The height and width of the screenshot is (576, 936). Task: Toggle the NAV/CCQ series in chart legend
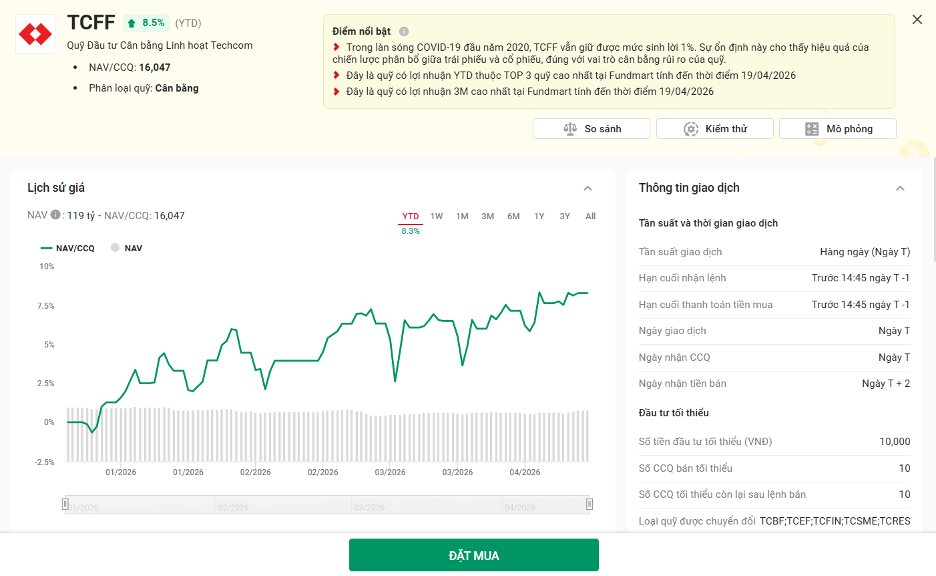click(68, 247)
